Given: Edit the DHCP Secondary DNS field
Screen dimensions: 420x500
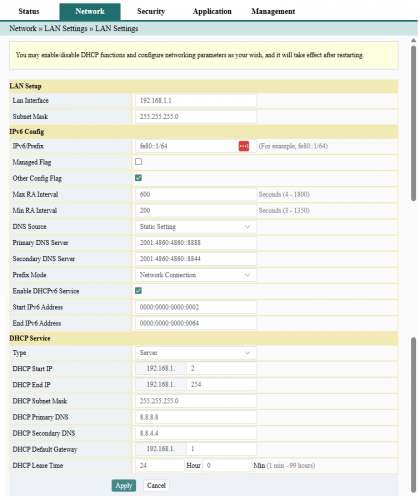Looking at the screenshot, I should click(196, 433).
